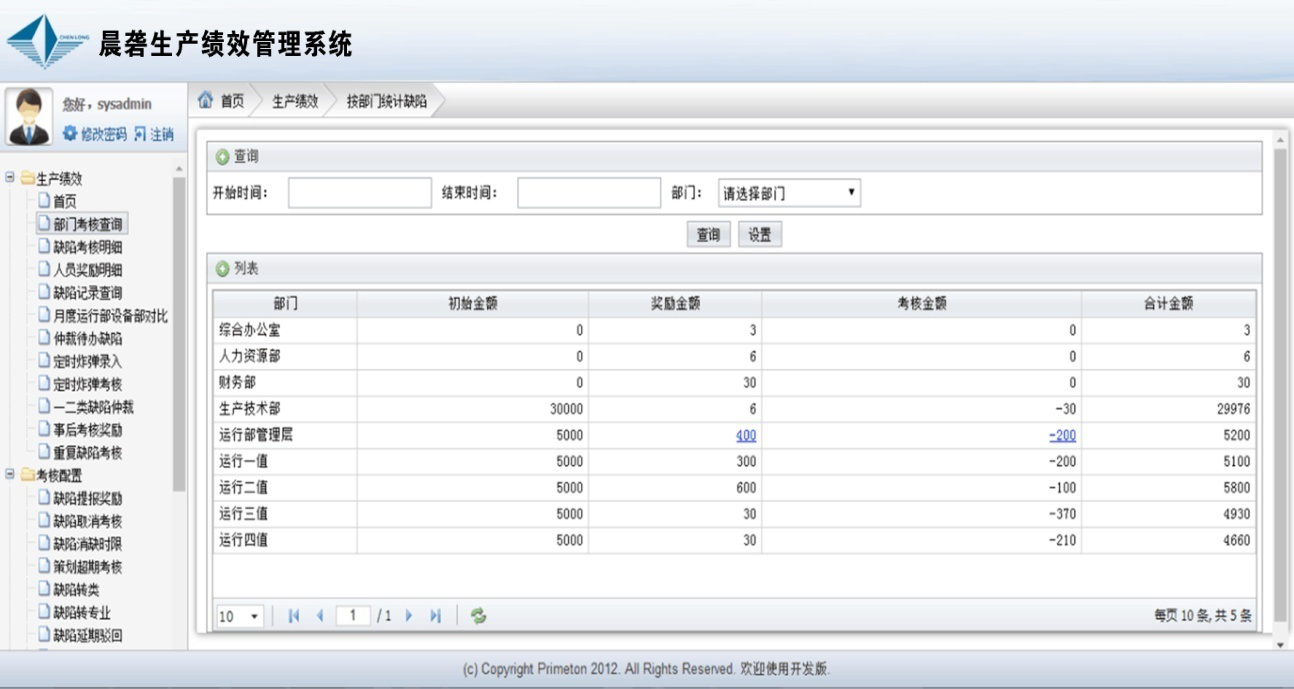Open 缺陷考核明细 in the sidebar
The width and height of the screenshot is (1294, 689).
point(87,247)
